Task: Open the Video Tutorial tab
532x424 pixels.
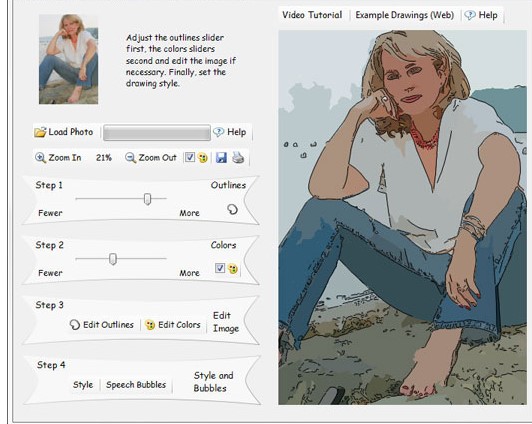Action: point(312,15)
